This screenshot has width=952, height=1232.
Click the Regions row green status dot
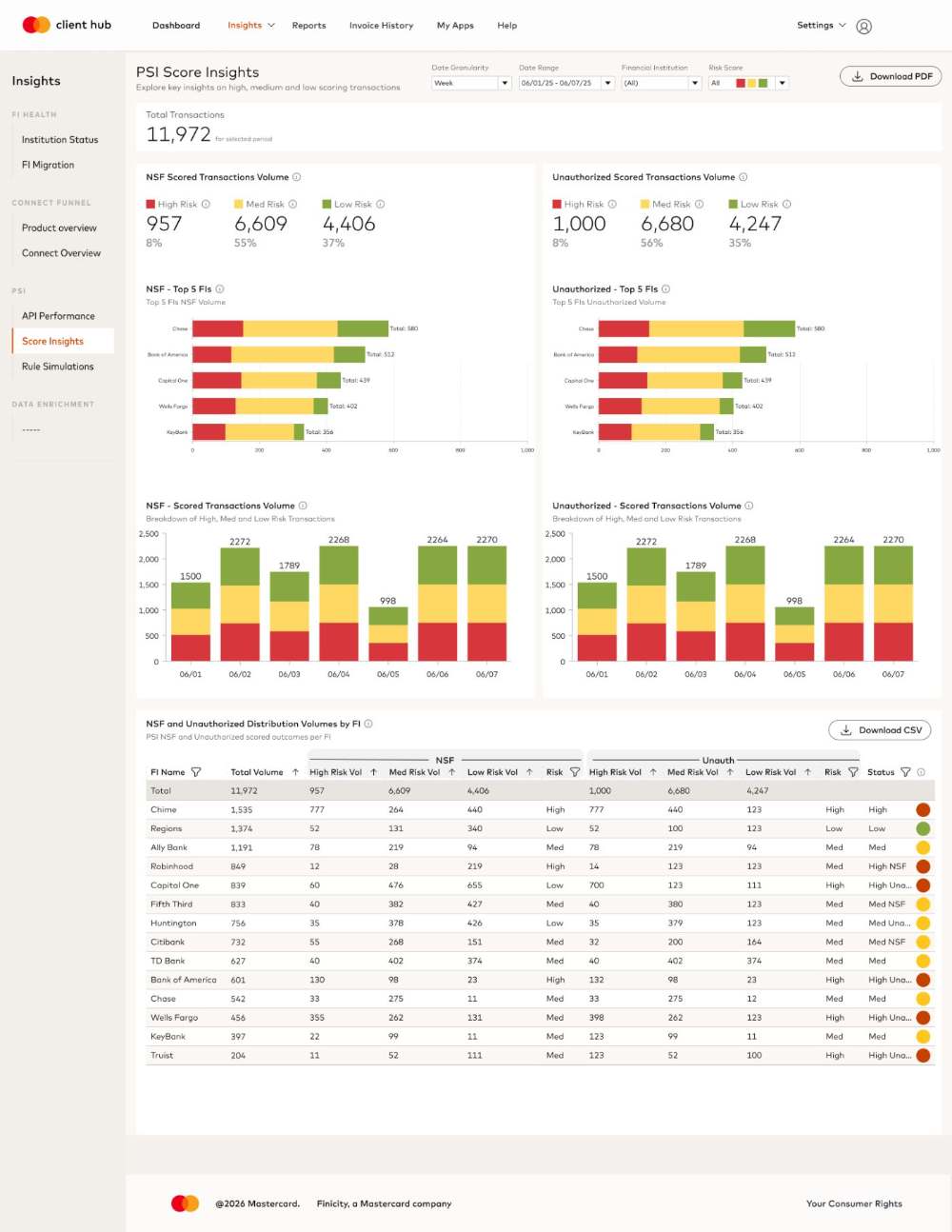coord(922,829)
